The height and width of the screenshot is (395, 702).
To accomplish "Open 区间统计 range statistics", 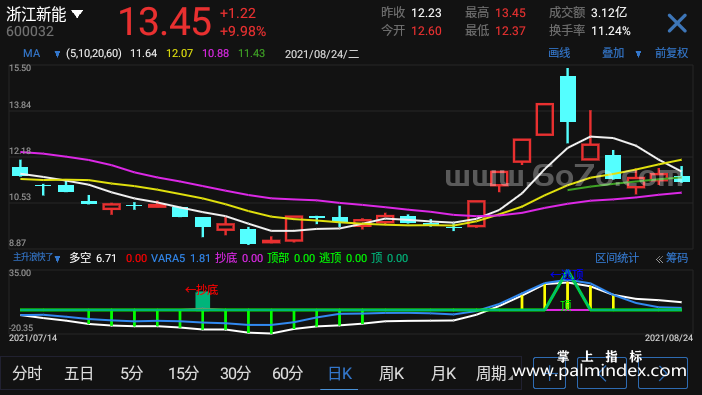I will (616, 258).
